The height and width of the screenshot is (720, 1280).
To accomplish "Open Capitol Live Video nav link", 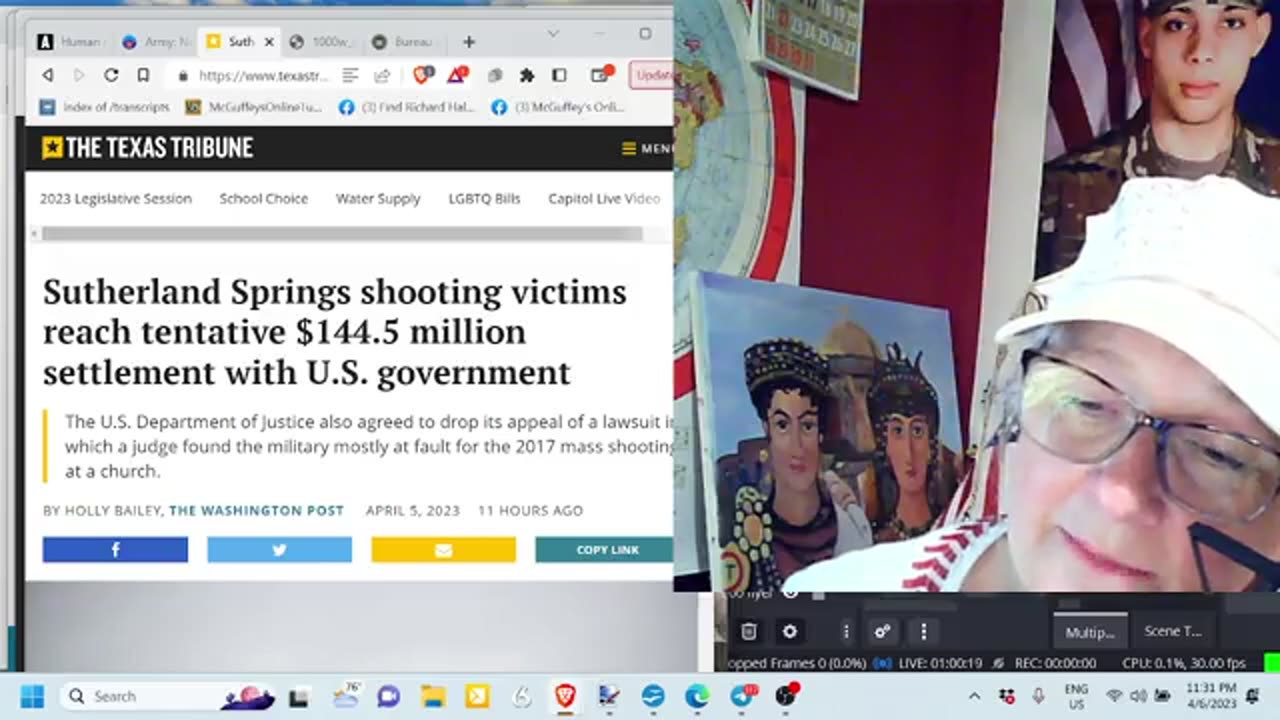I will [x=604, y=198].
